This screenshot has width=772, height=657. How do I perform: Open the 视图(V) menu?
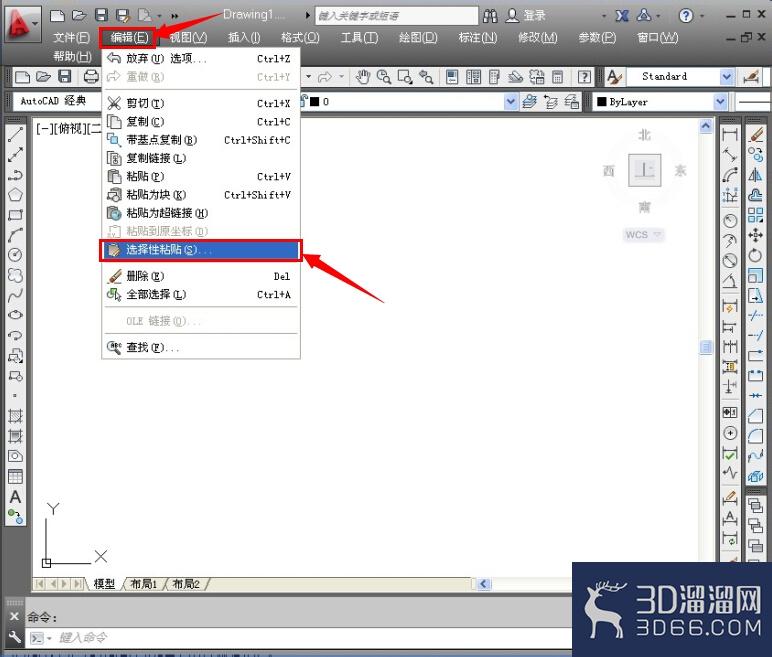click(x=188, y=37)
